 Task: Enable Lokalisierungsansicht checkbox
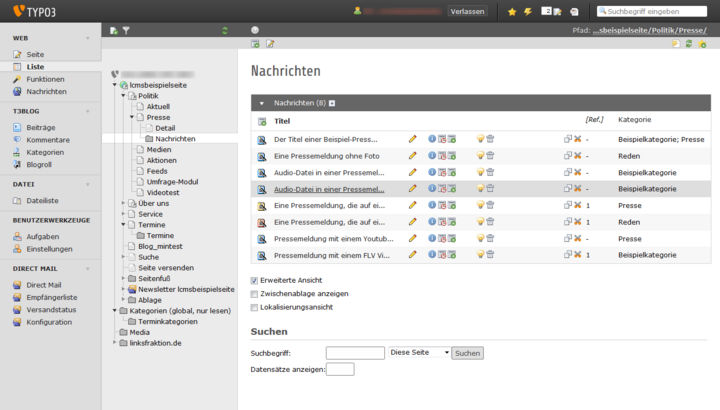[x=254, y=308]
